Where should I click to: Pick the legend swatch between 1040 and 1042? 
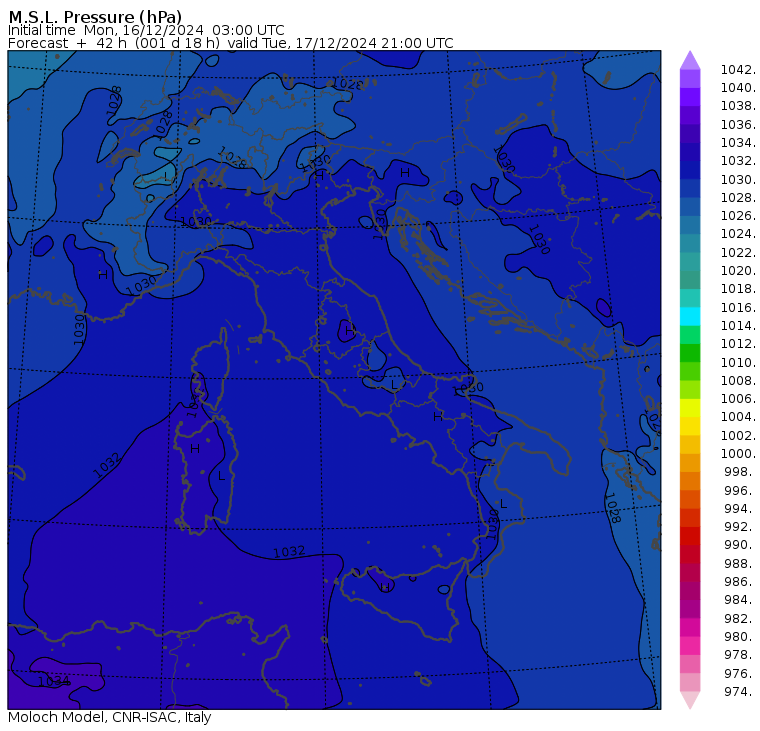[690, 79]
